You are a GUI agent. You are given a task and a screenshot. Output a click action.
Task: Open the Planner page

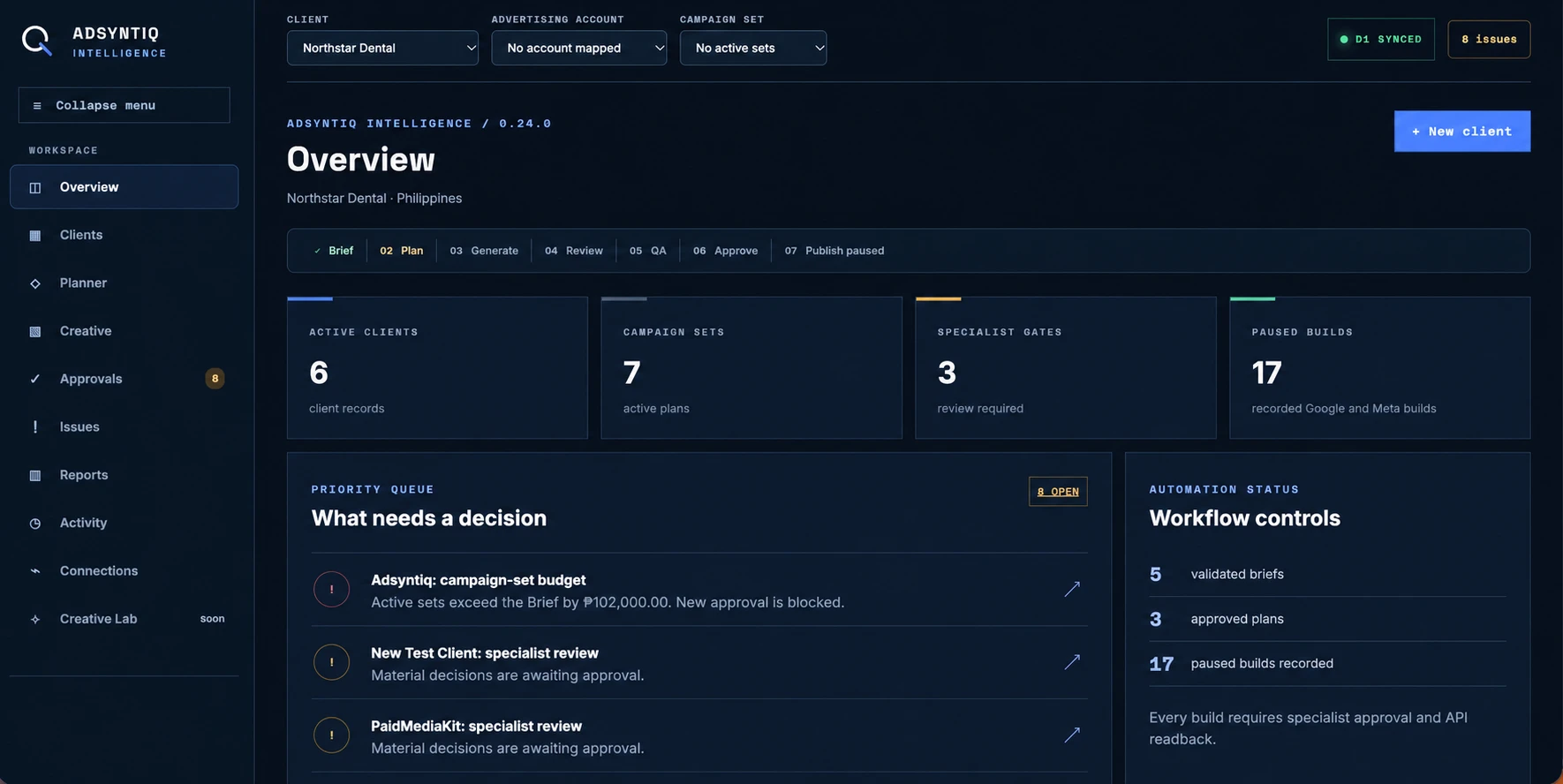point(124,283)
